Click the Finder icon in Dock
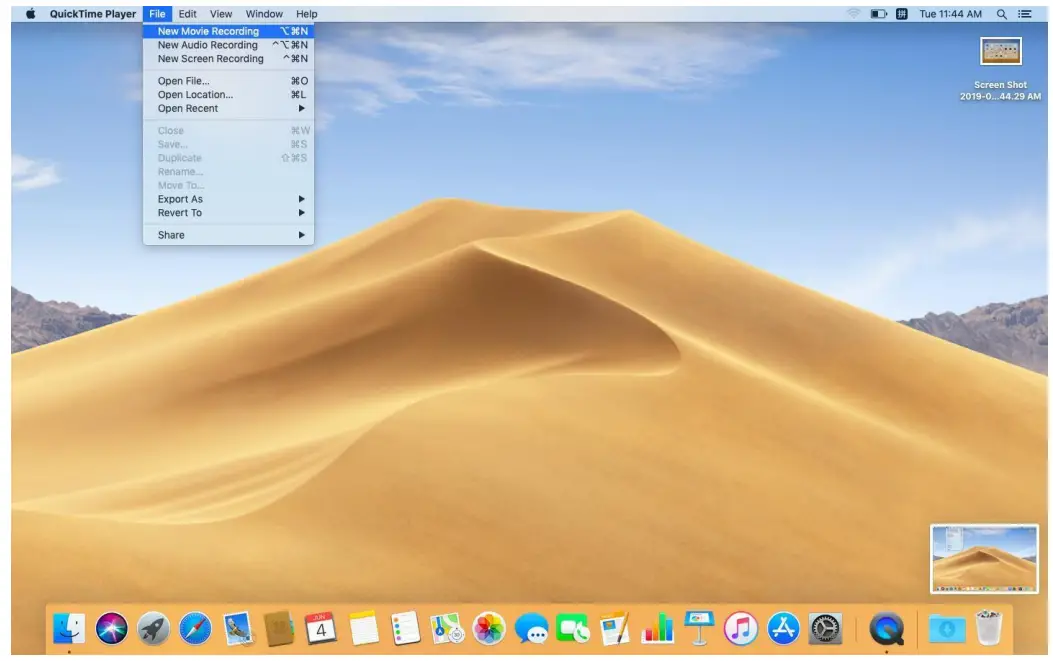This screenshot has width=1053, height=661. point(69,628)
